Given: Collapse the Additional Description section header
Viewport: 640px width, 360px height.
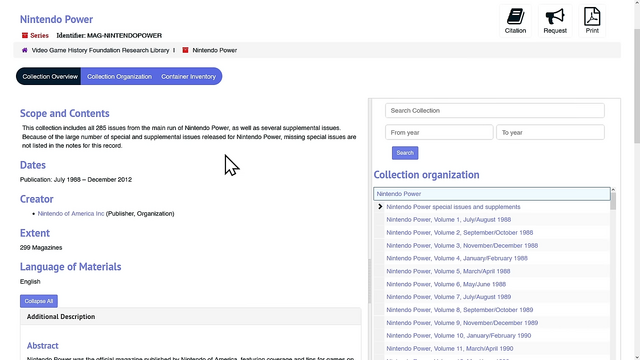Looking at the screenshot, I should 191,317.
